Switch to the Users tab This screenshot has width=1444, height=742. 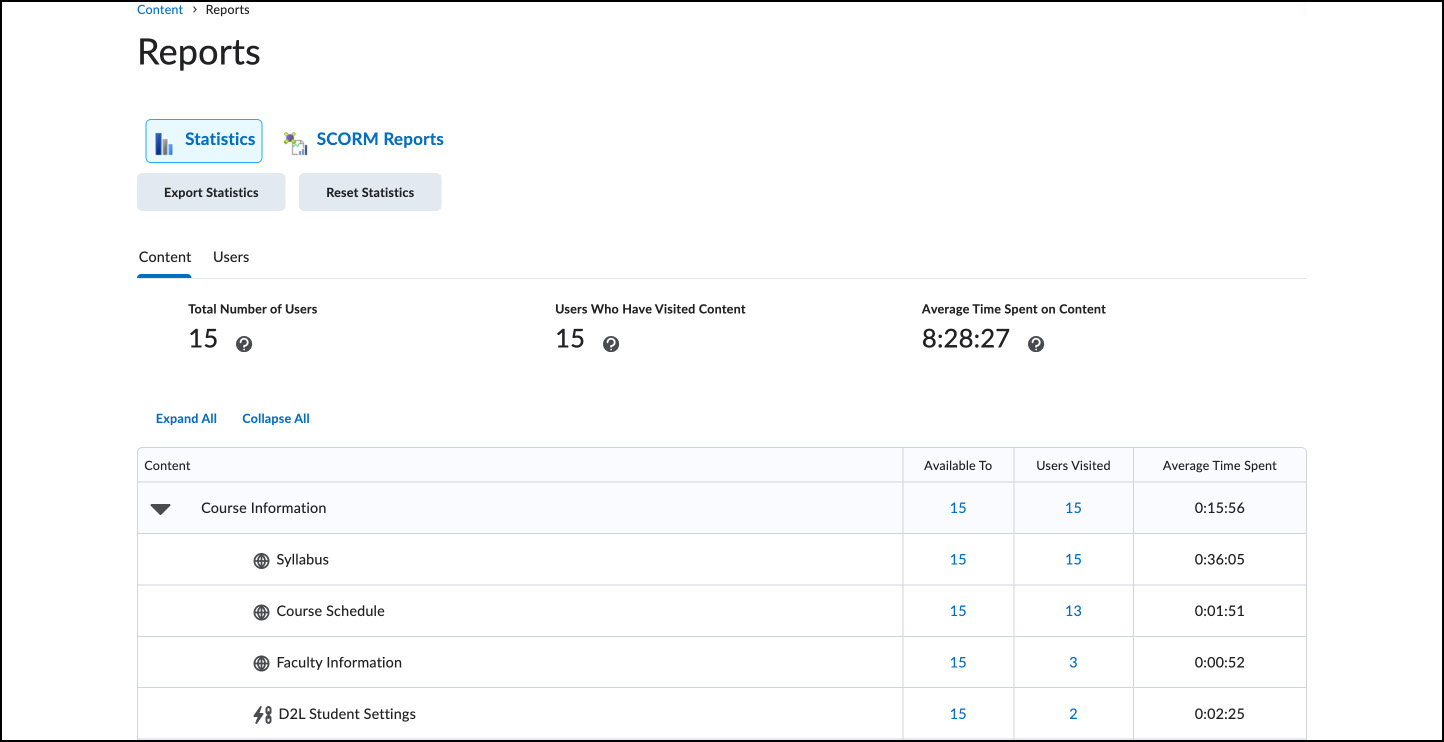231,257
